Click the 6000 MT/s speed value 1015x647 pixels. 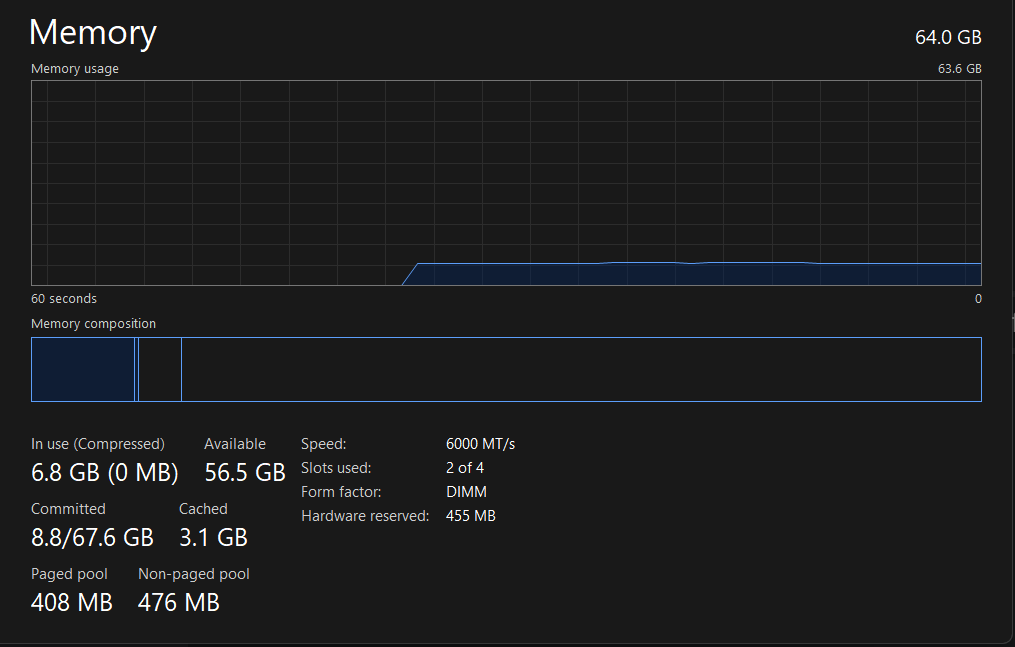[x=480, y=444]
